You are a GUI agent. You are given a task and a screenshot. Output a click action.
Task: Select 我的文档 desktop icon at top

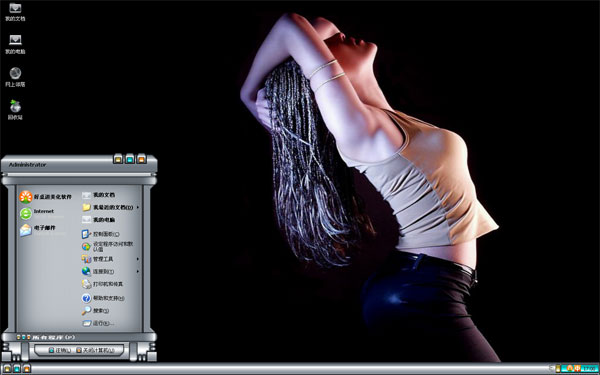coord(15,12)
